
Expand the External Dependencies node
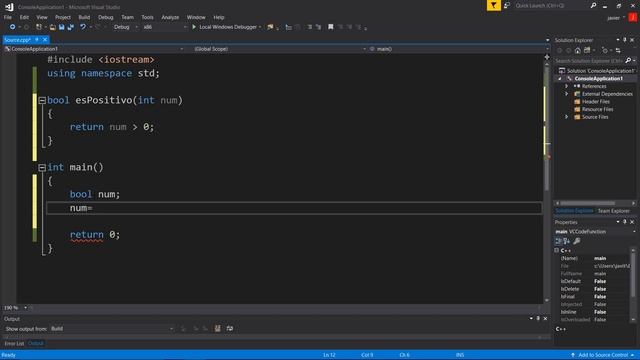click(x=567, y=94)
